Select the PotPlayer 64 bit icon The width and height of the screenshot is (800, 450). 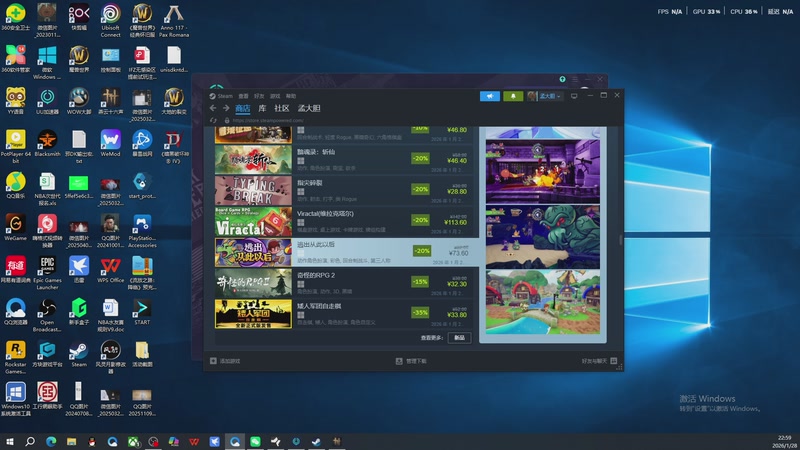pyautogui.click(x=15, y=146)
